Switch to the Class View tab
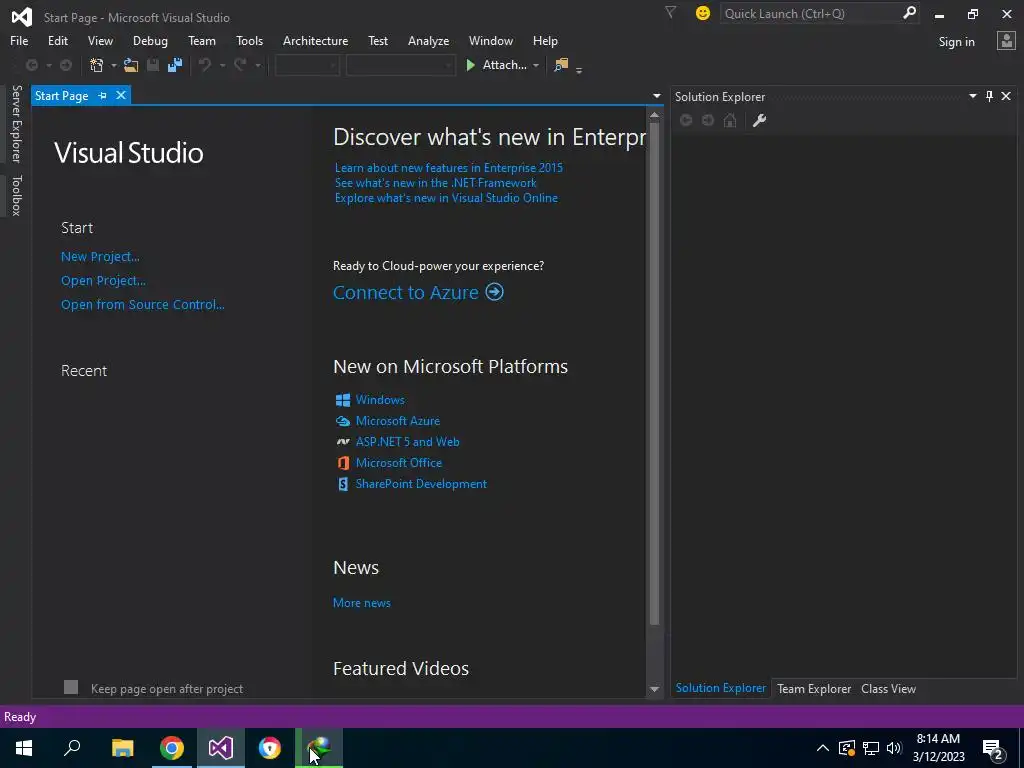The height and width of the screenshot is (768, 1024). pyautogui.click(x=888, y=688)
